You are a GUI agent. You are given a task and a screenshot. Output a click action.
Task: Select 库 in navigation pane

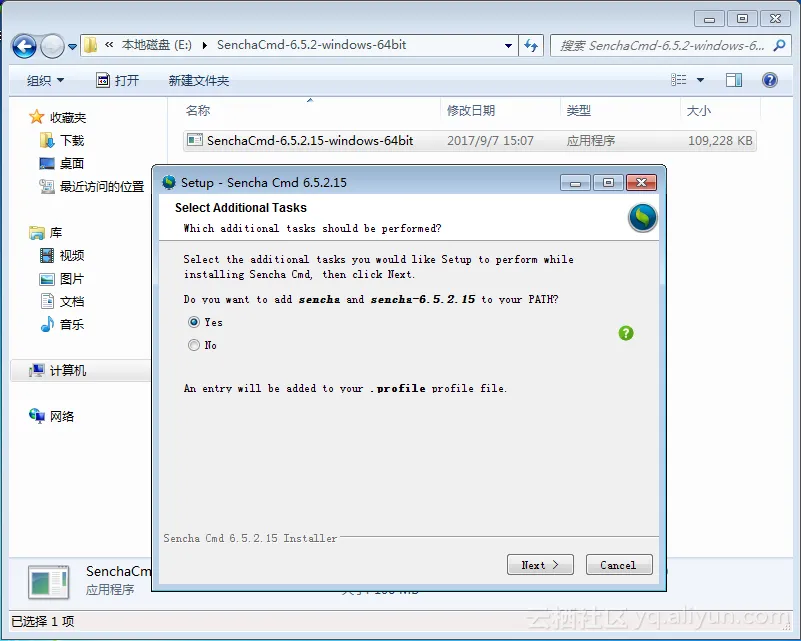[46, 233]
